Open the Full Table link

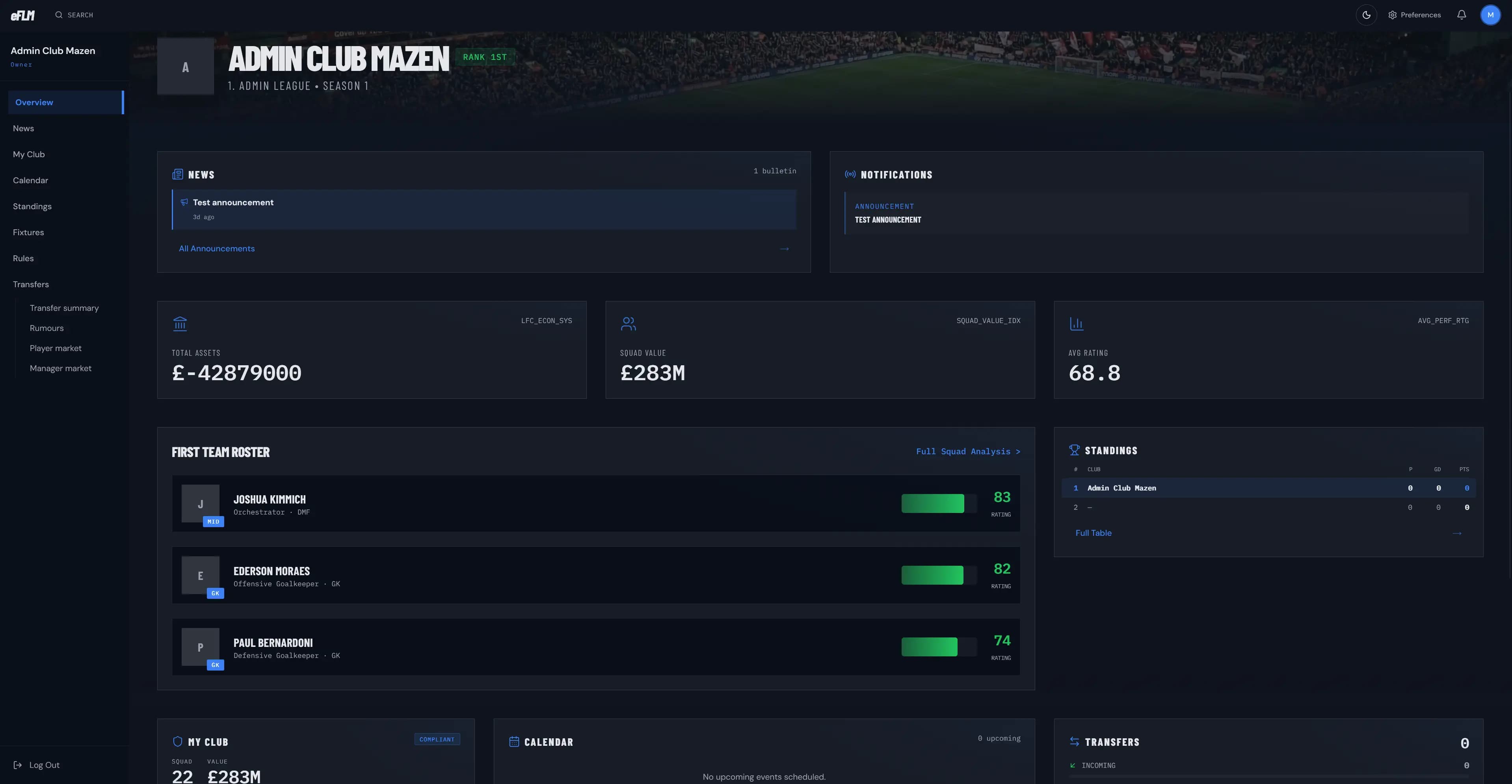pyautogui.click(x=1094, y=533)
